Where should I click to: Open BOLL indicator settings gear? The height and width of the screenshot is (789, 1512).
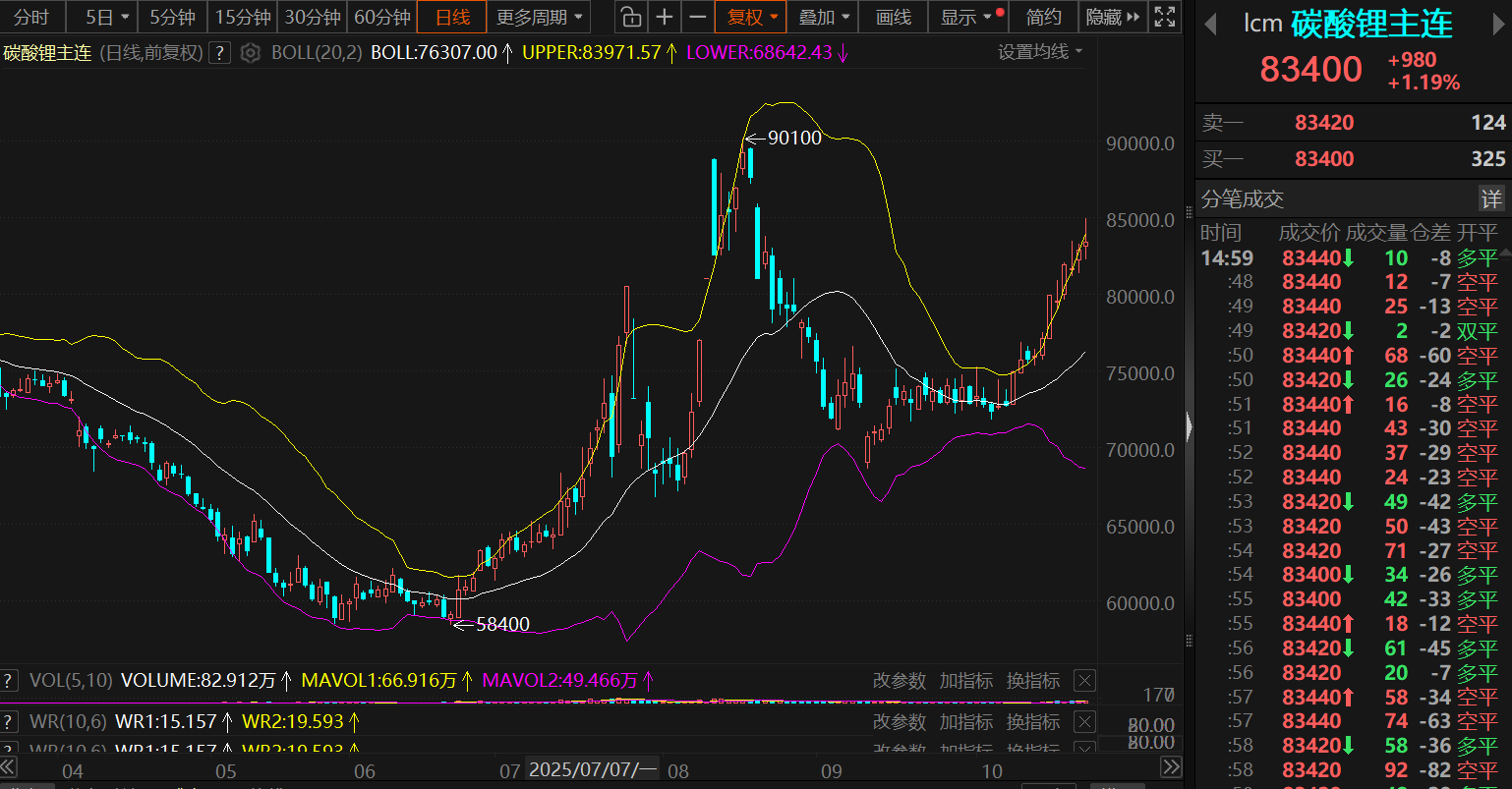coord(251,53)
